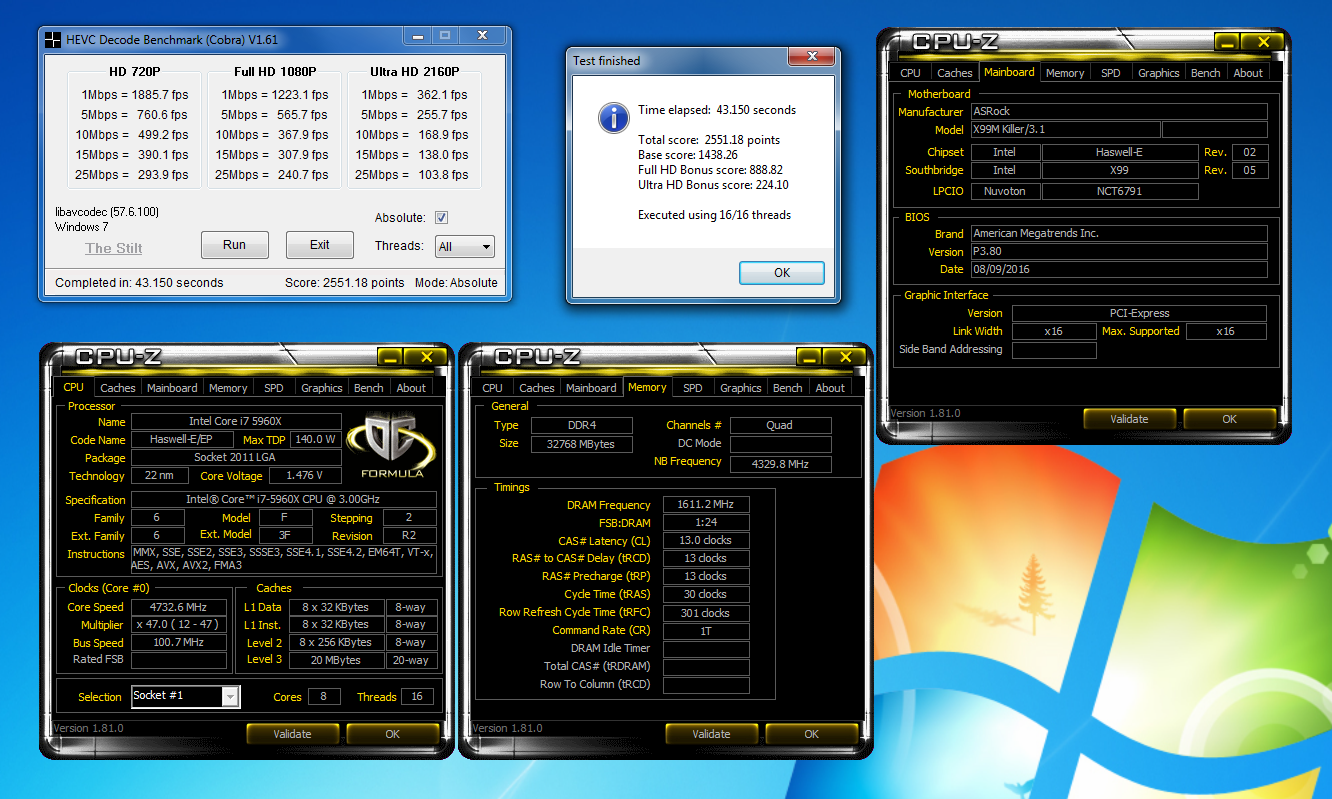
Task: Click the Core Voltage value 1.476 V
Action: point(305,476)
